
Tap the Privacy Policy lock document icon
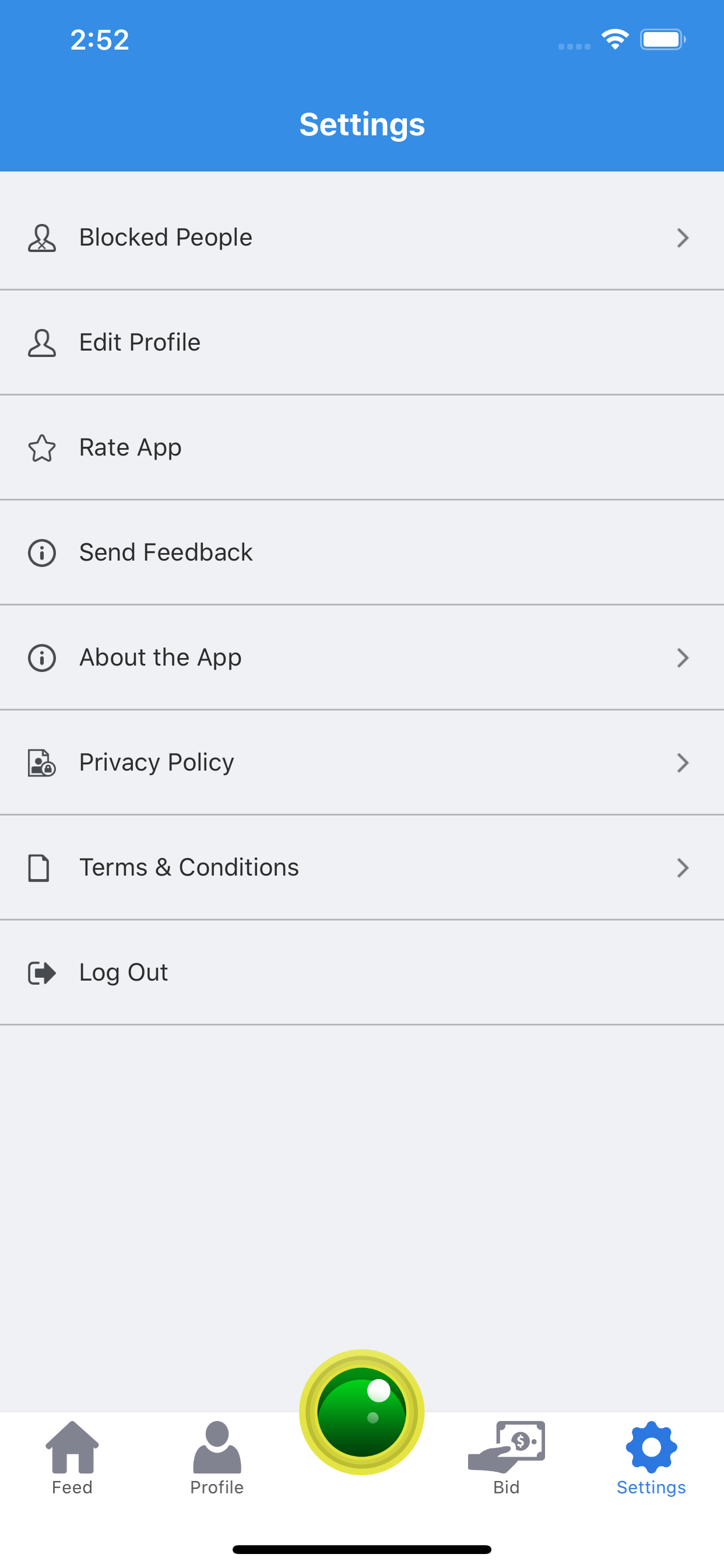click(42, 762)
